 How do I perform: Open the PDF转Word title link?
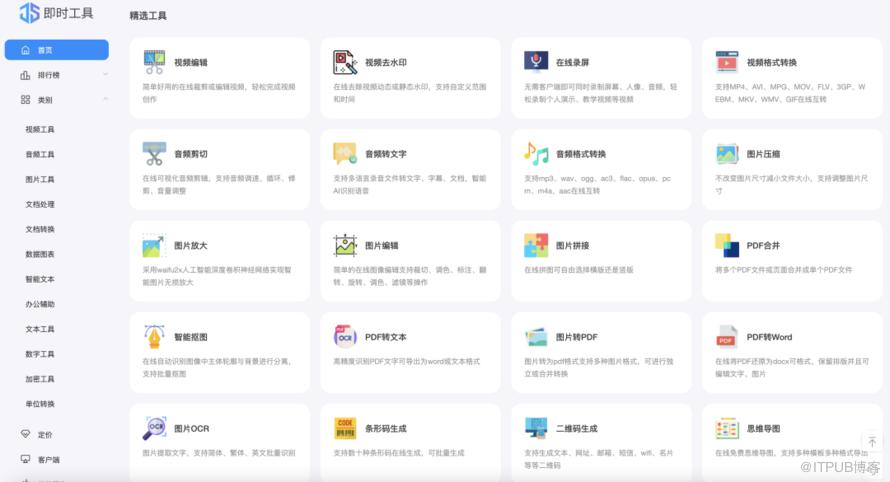point(769,337)
